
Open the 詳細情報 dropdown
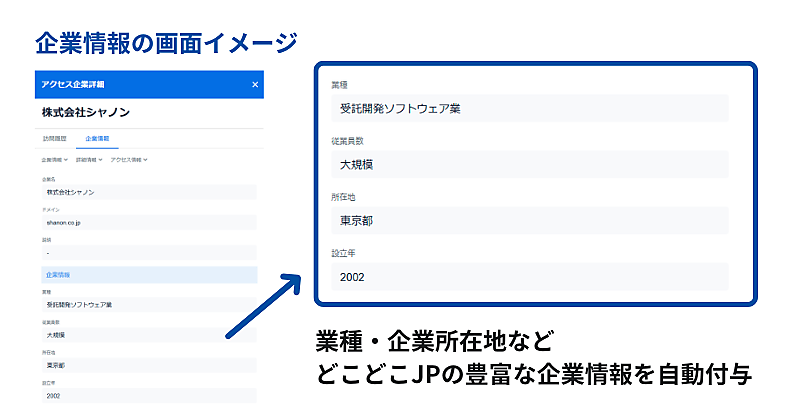click(89, 160)
